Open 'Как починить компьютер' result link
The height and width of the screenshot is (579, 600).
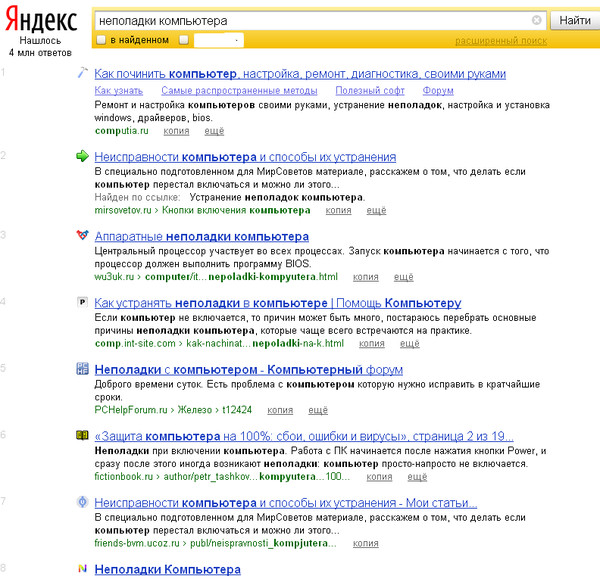[300, 74]
